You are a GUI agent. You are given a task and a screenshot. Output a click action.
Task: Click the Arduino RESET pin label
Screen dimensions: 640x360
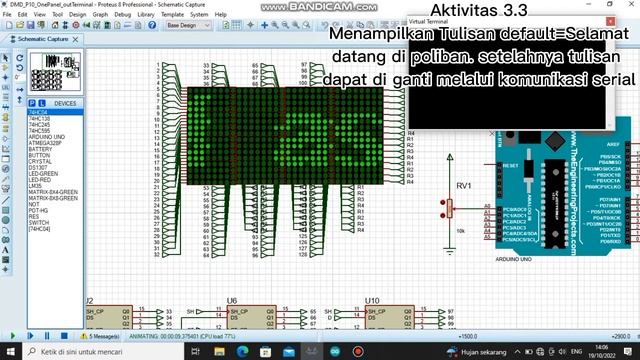click(x=511, y=166)
